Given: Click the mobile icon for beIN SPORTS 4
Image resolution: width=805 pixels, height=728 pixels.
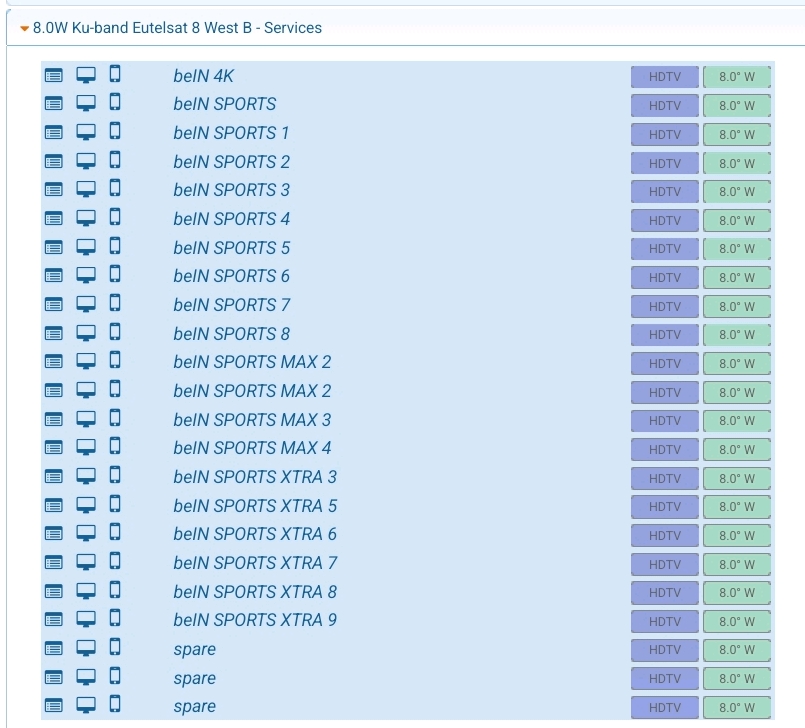Looking at the screenshot, I should (115, 218).
